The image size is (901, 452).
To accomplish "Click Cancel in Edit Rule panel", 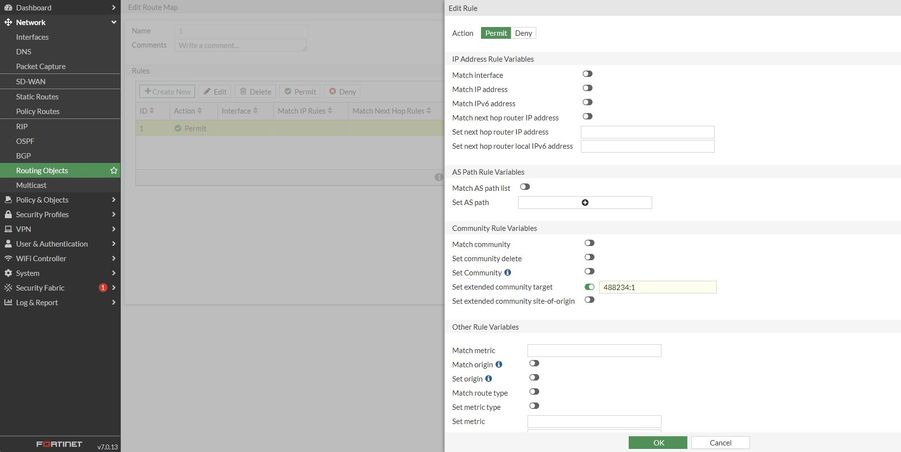I will coord(721,443).
